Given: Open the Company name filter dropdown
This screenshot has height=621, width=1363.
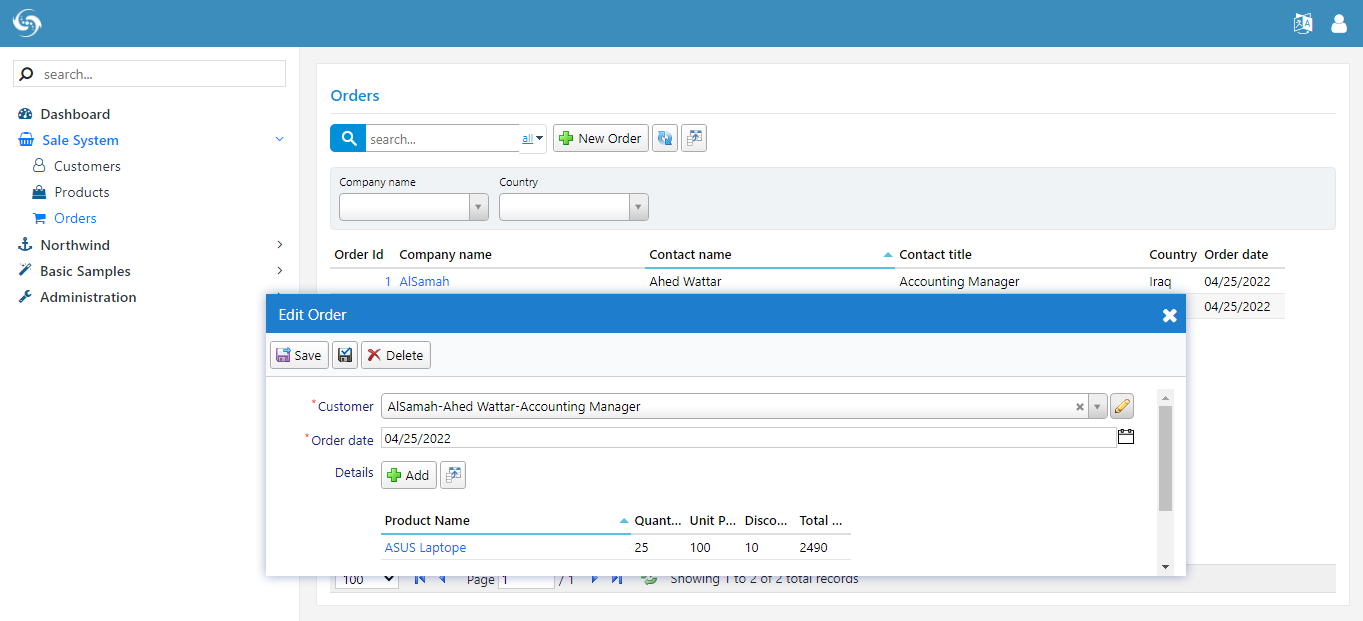Looking at the screenshot, I should 479,207.
